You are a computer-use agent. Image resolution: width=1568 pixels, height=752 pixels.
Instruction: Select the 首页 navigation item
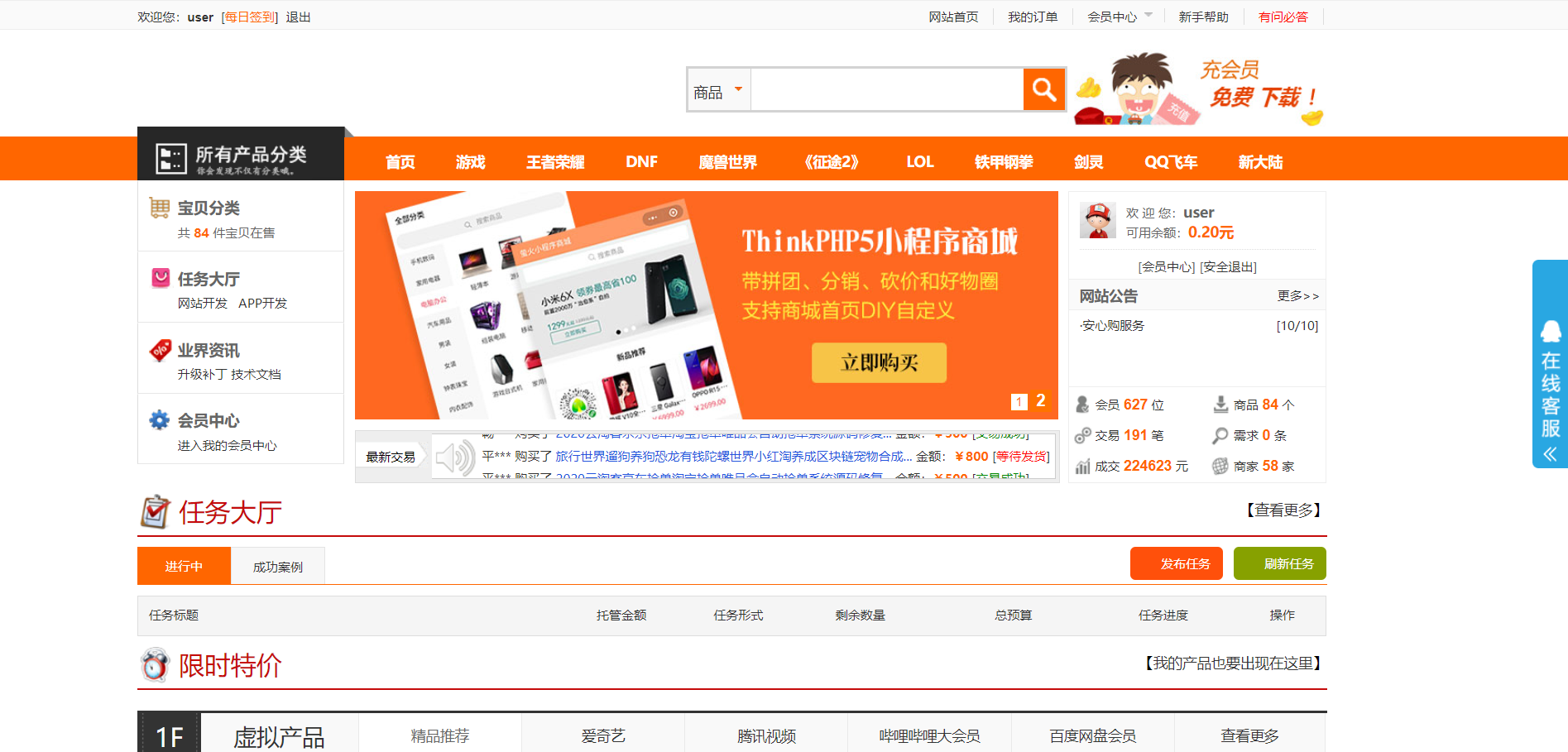400,162
